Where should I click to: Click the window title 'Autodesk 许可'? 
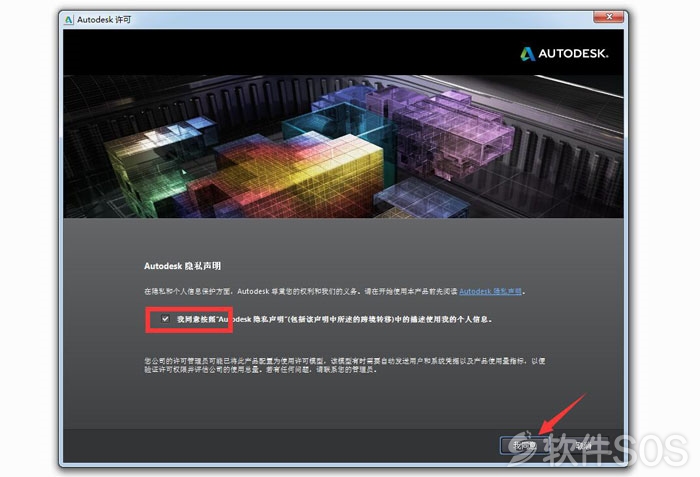[x=104, y=20]
